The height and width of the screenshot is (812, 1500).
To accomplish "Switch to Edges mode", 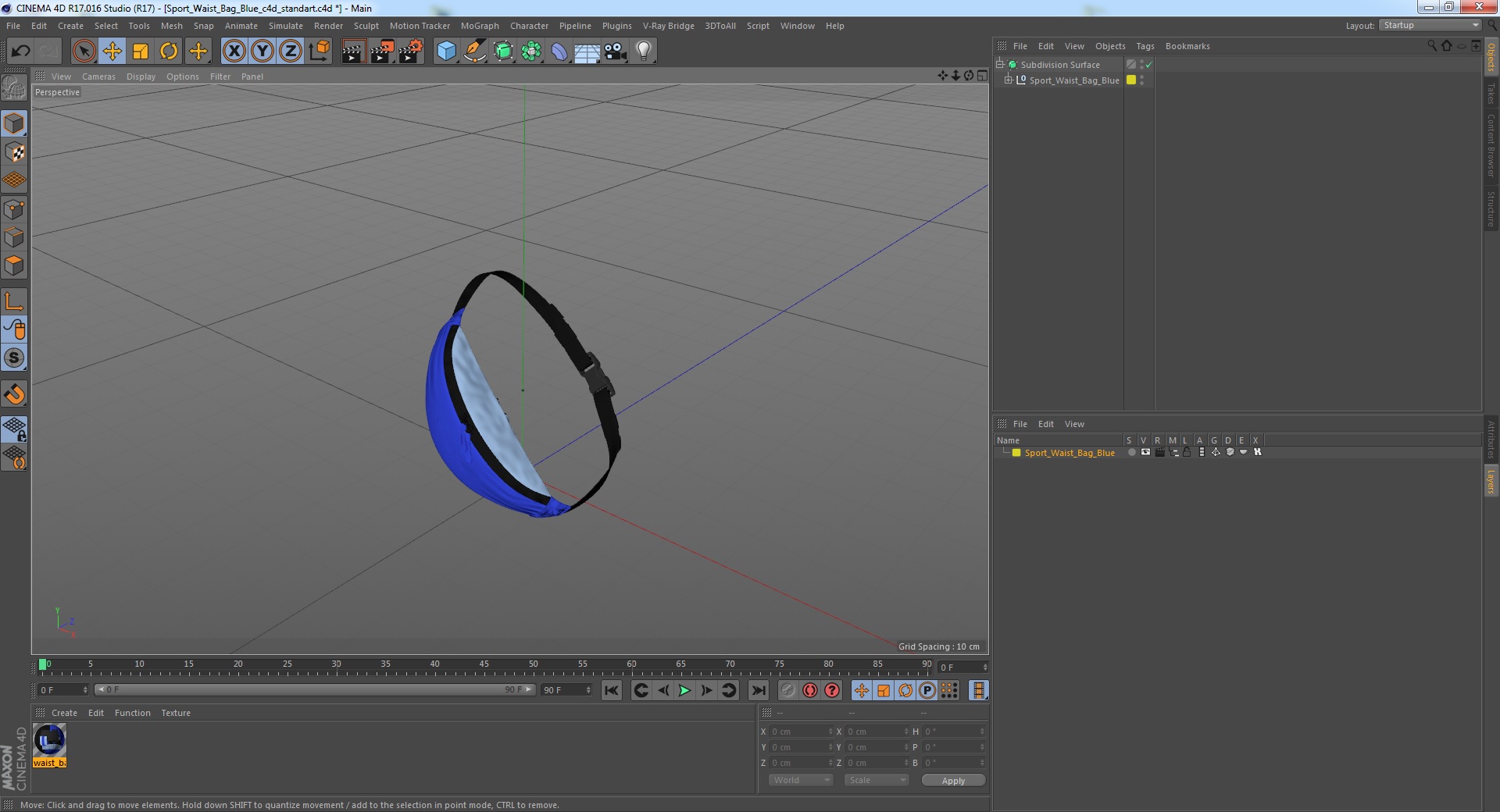I will (x=14, y=237).
